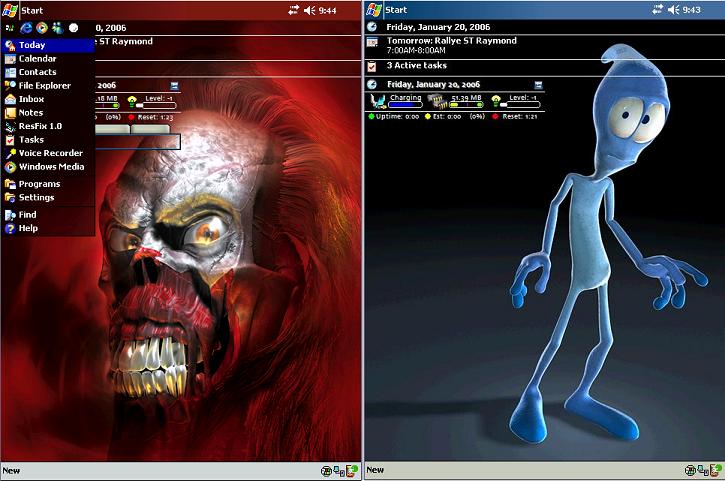The height and width of the screenshot is (481, 725).
Task: Click the memory chip icon on right screen
Action: 436,101
